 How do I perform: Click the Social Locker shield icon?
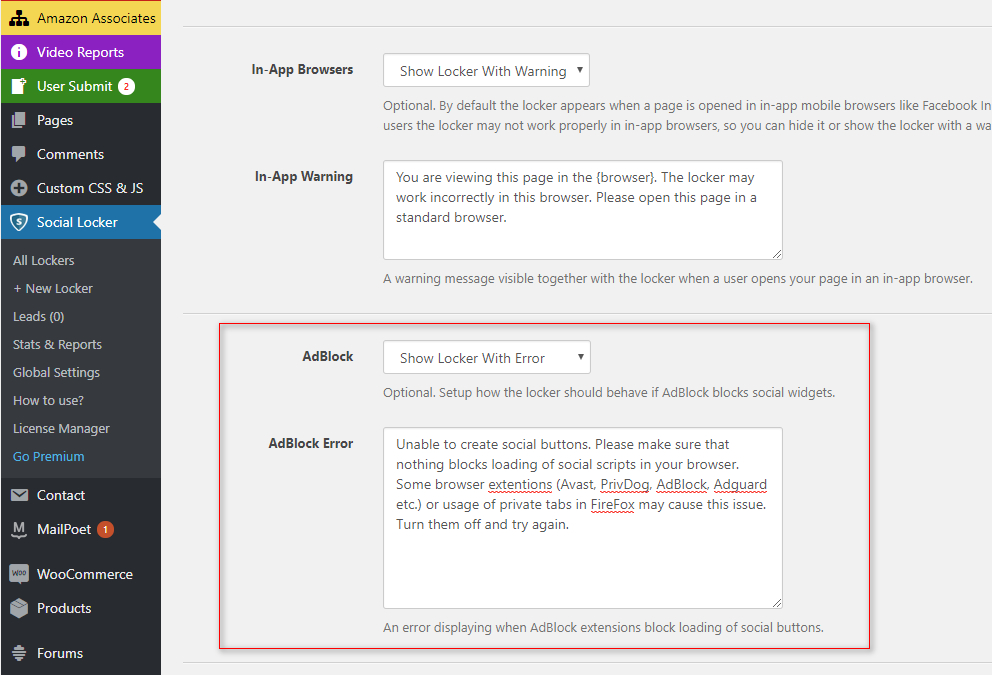point(19,222)
